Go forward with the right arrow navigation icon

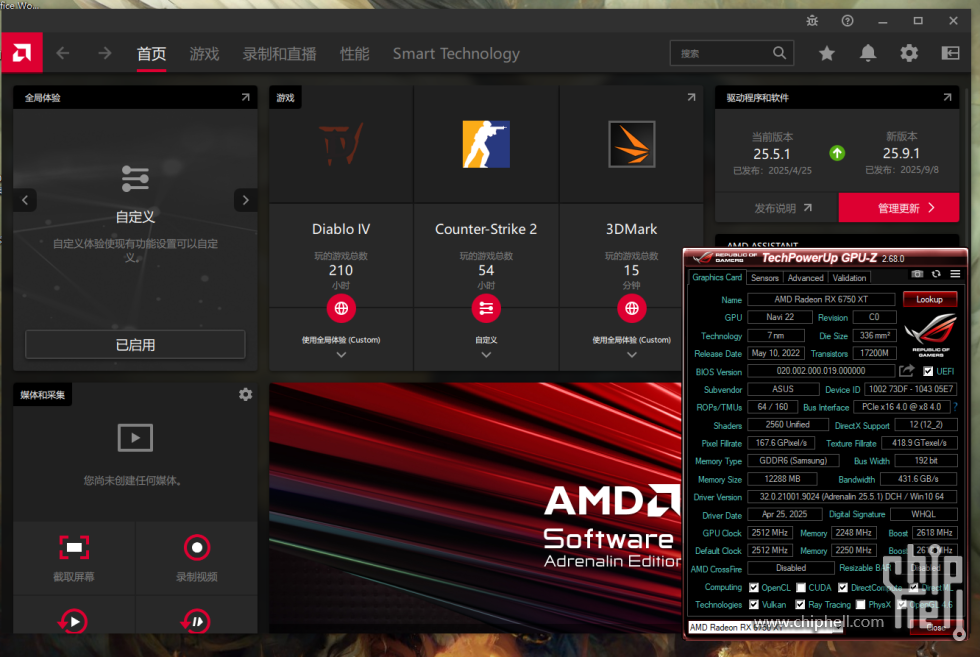pyautogui.click(x=105, y=53)
